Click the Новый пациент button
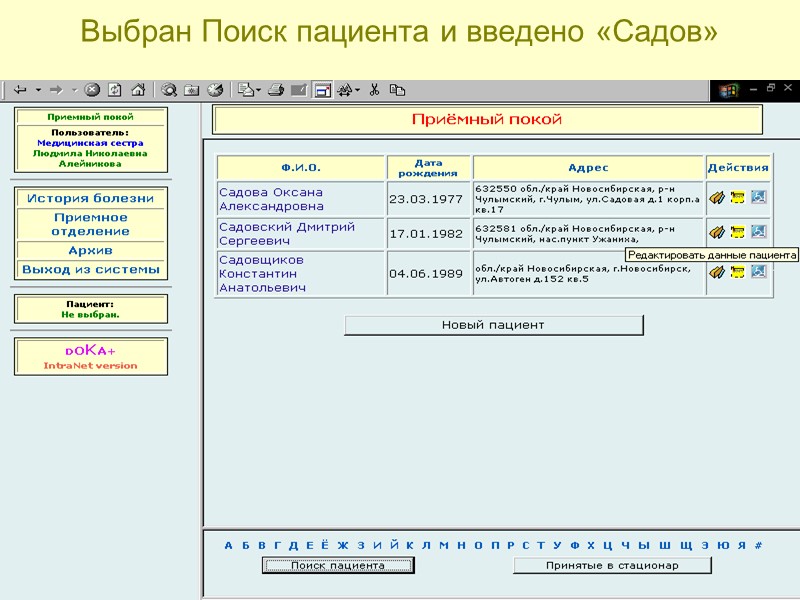 tap(493, 324)
